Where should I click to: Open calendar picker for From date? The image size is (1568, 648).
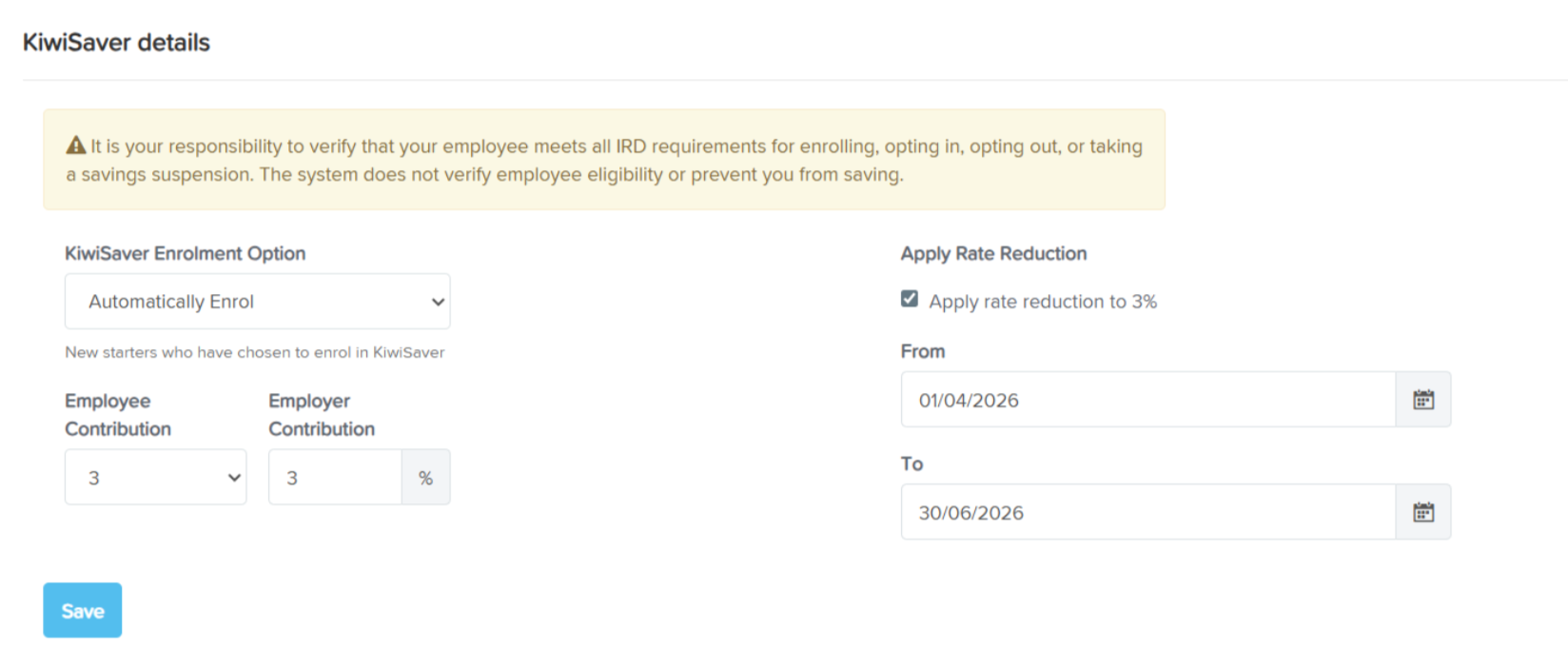coord(1423,400)
